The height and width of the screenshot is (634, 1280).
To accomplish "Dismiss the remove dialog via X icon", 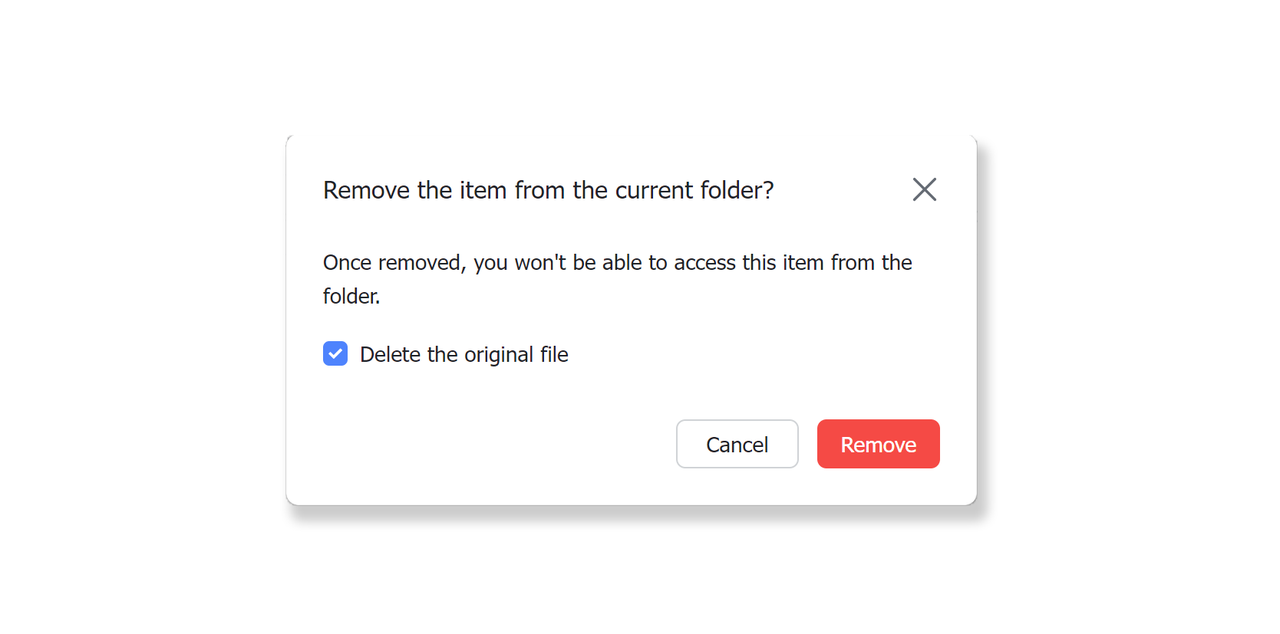I will point(924,189).
